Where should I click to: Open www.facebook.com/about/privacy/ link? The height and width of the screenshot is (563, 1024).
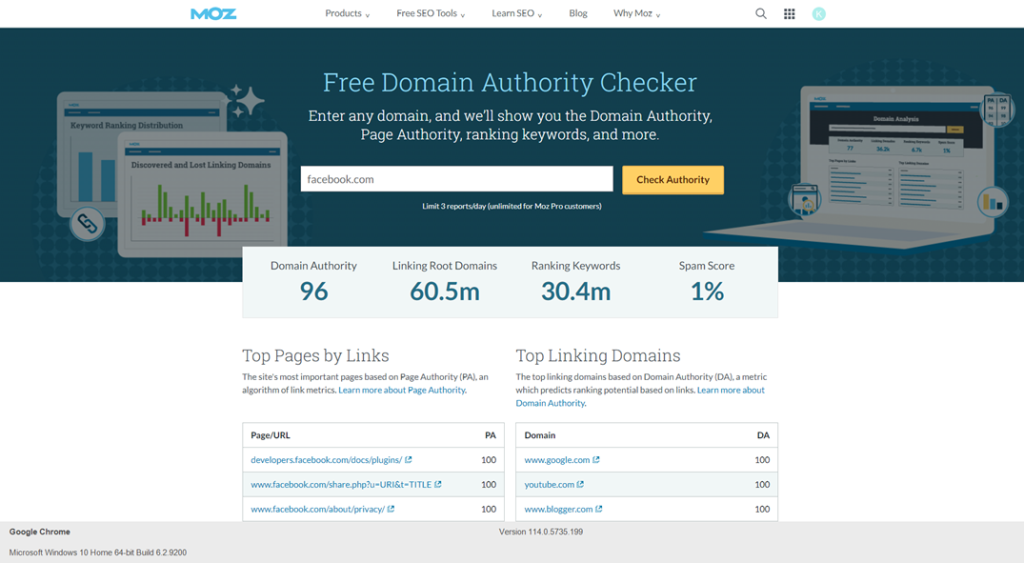click(x=317, y=509)
